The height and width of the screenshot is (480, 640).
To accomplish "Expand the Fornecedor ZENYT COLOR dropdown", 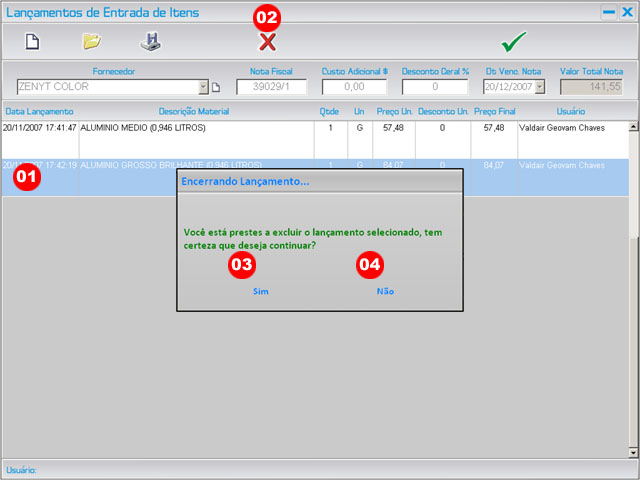I will tap(203, 88).
